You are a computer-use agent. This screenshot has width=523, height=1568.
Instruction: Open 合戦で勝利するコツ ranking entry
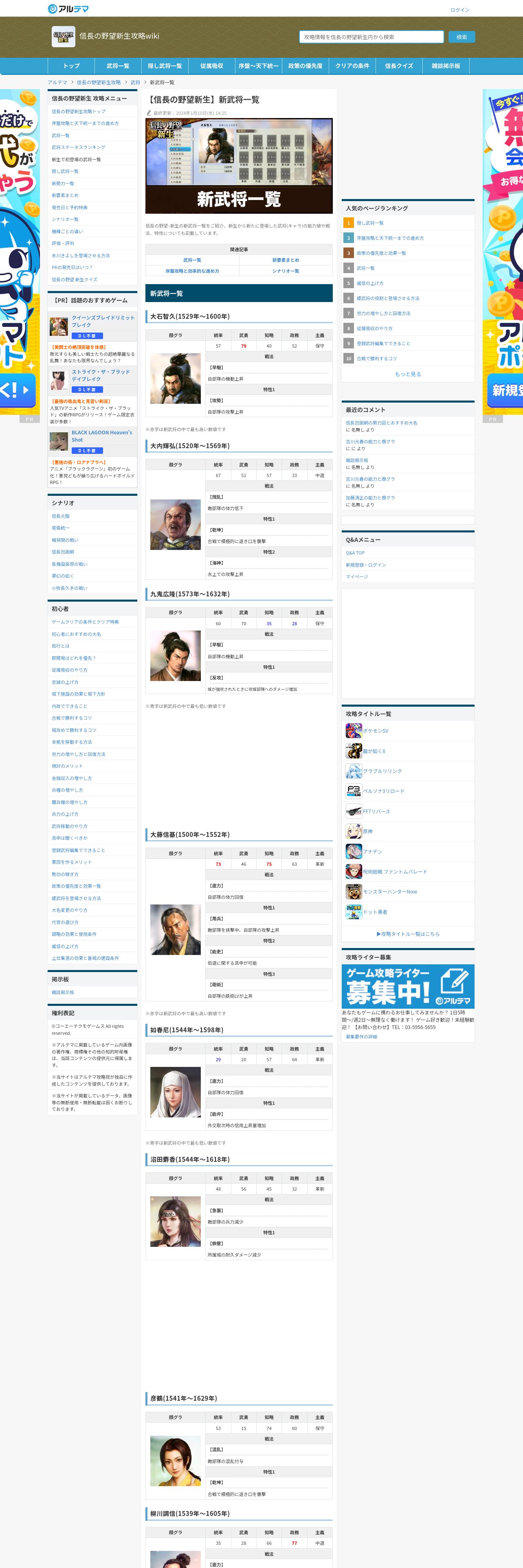point(377,359)
